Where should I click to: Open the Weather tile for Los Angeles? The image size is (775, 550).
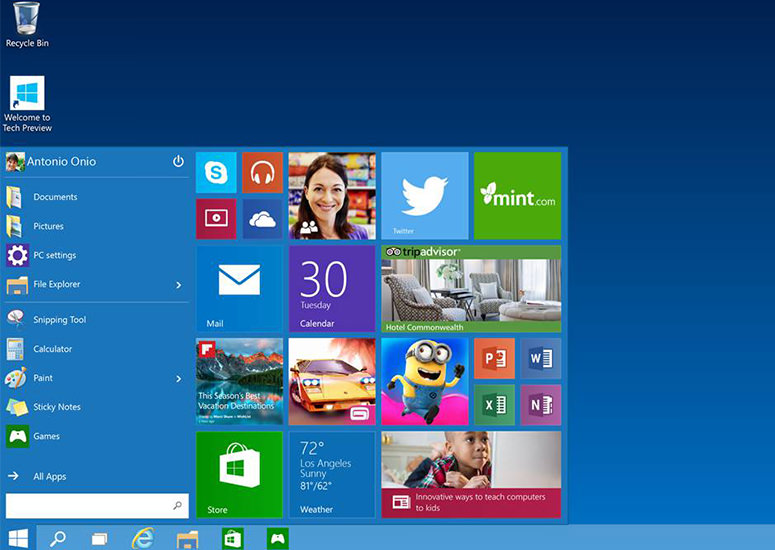pos(332,474)
